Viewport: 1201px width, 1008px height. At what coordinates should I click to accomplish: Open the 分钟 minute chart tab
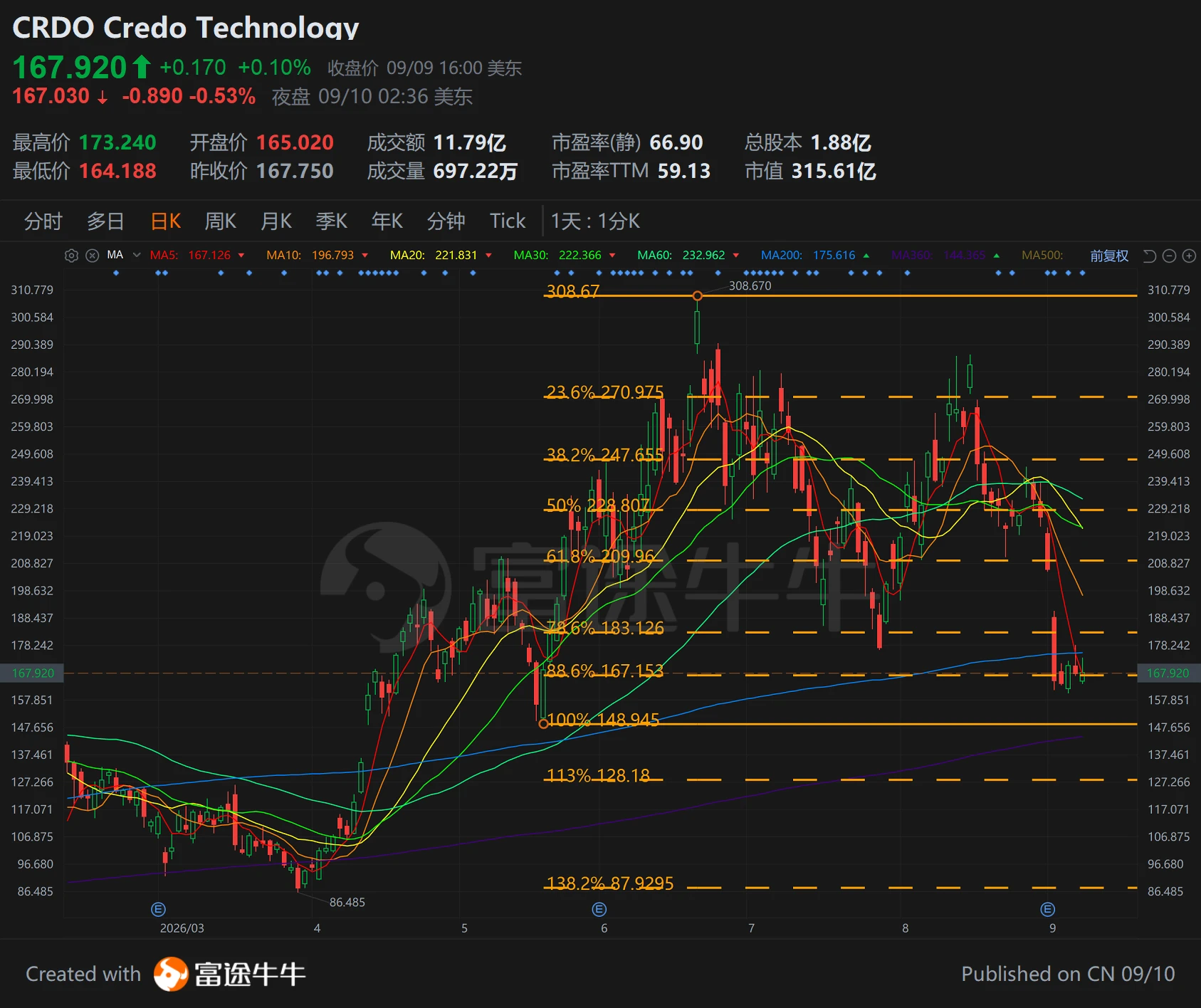click(446, 221)
